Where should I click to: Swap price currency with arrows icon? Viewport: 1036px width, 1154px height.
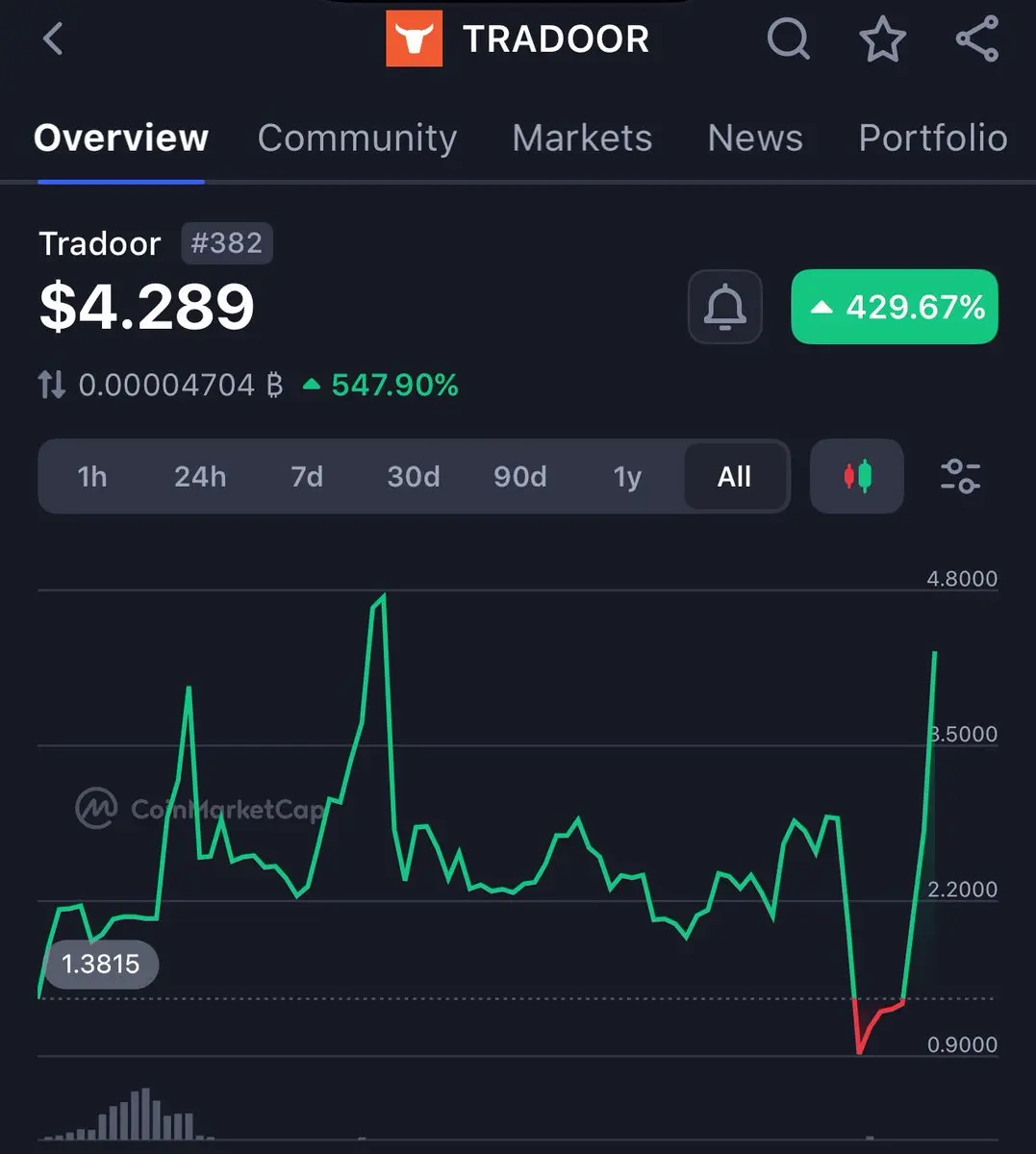point(52,386)
